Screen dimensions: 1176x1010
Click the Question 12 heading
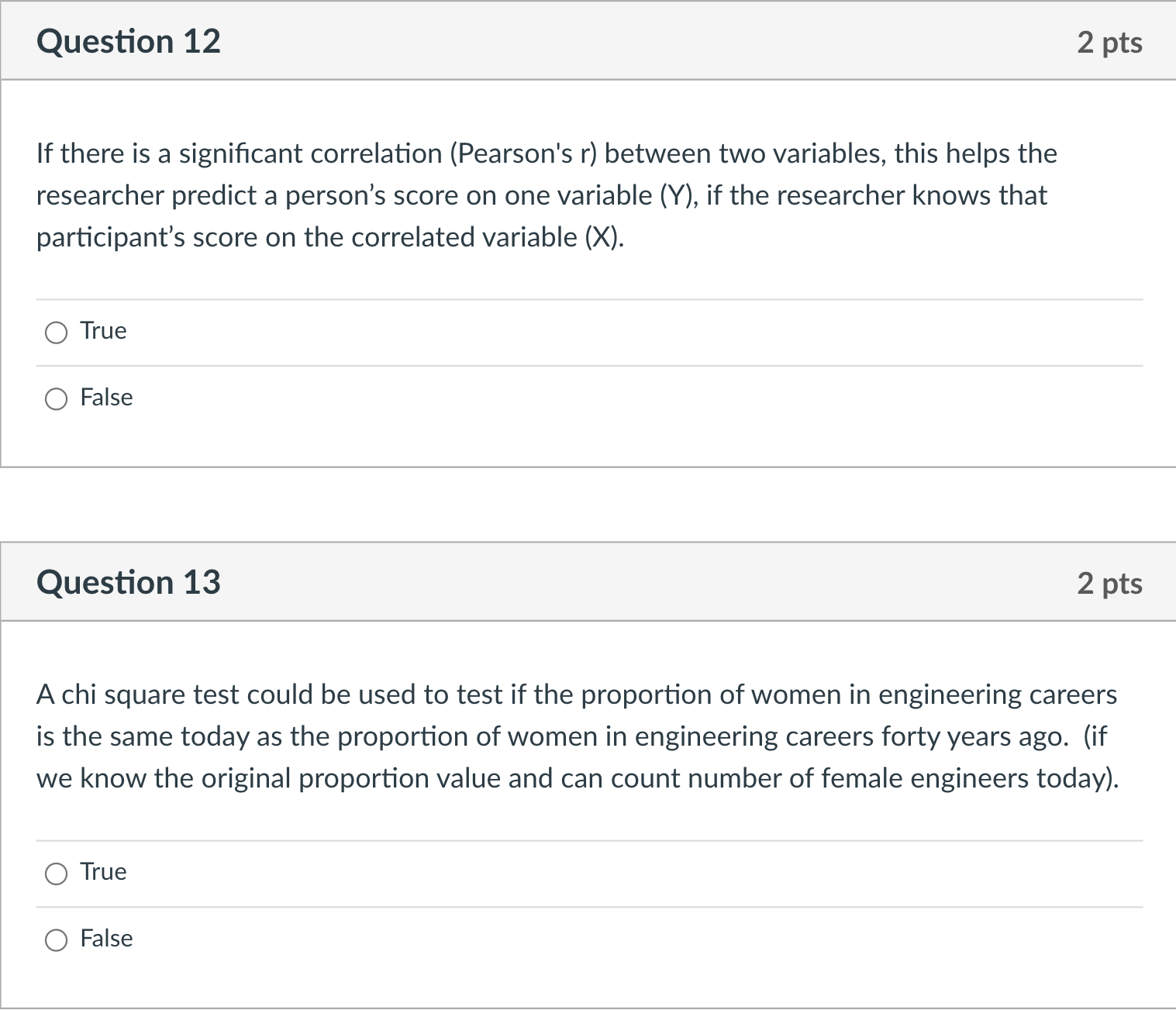129,42
